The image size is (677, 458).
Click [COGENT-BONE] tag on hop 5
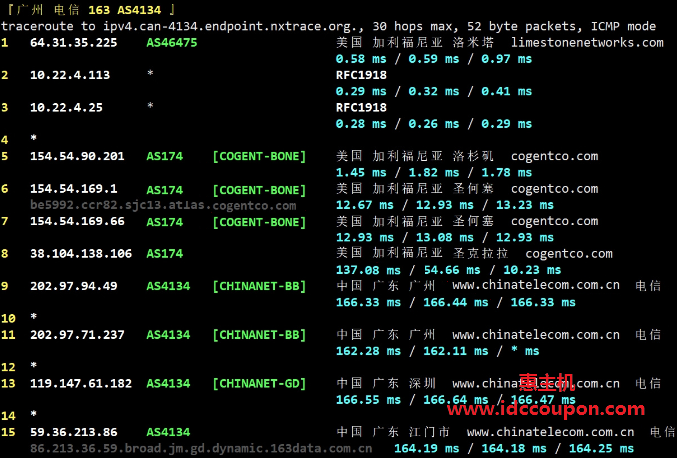tap(259, 156)
